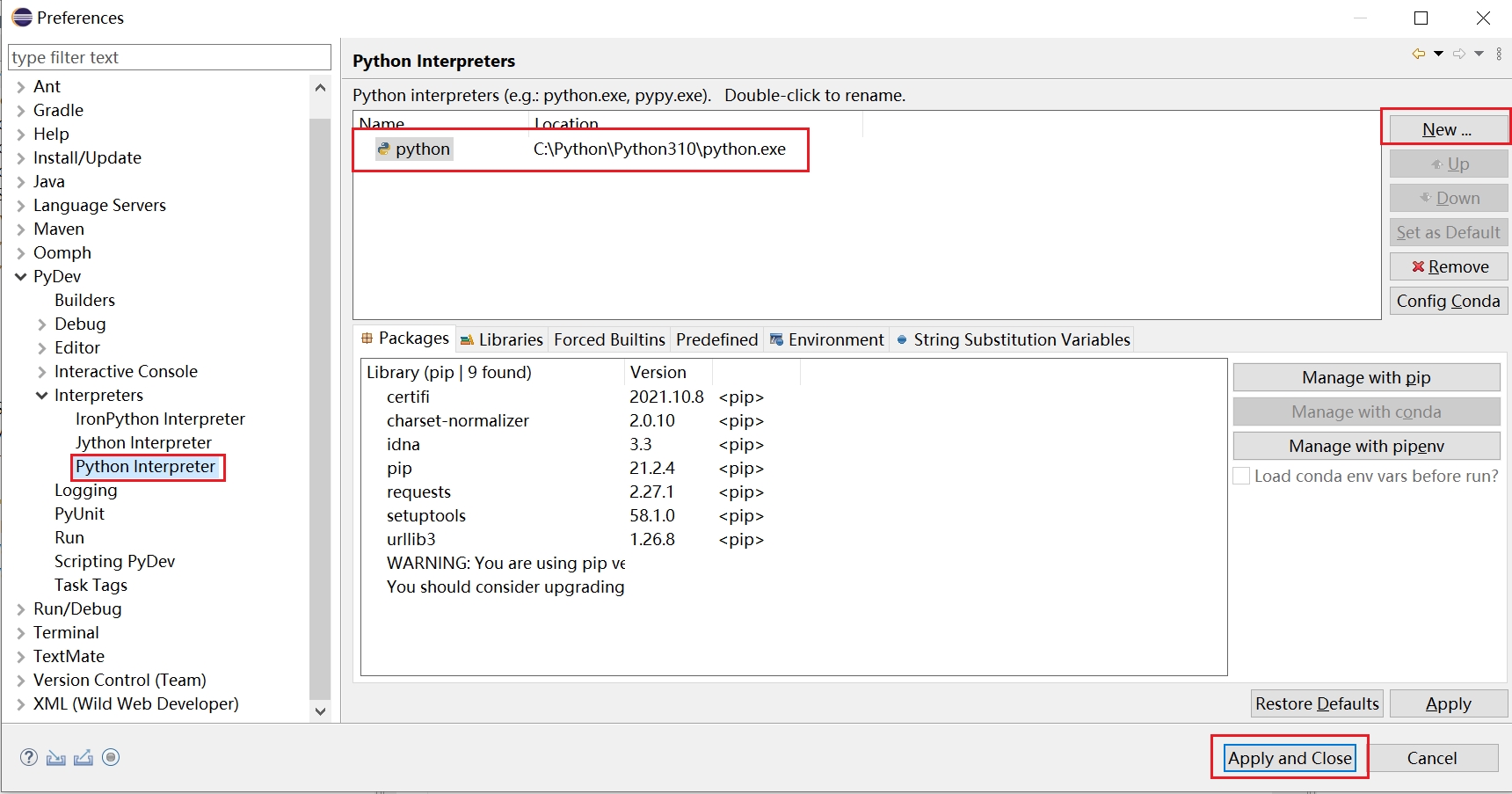Open the Forced Builtins tab
Image resolution: width=1512 pixels, height=794 pixels.
click(x=609, y=339)
